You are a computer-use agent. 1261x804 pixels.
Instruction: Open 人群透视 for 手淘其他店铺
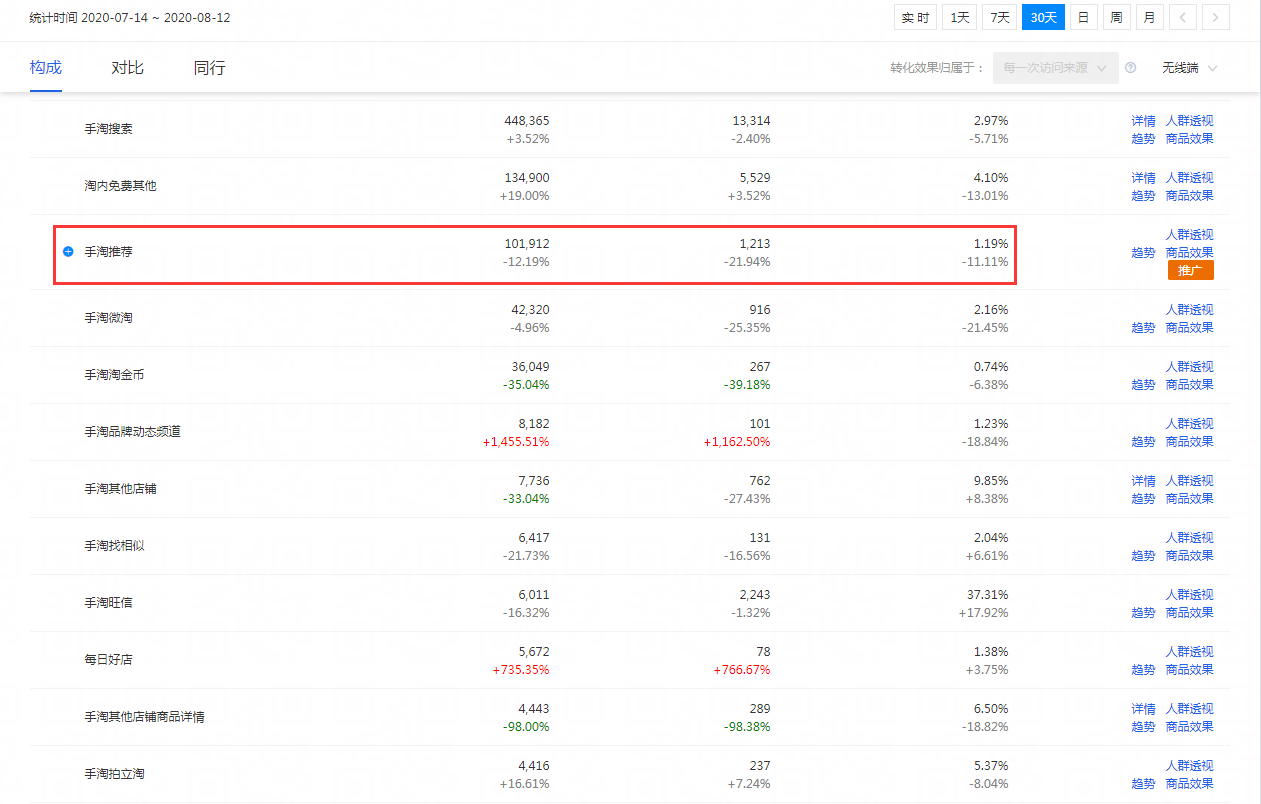[1189, 481]
